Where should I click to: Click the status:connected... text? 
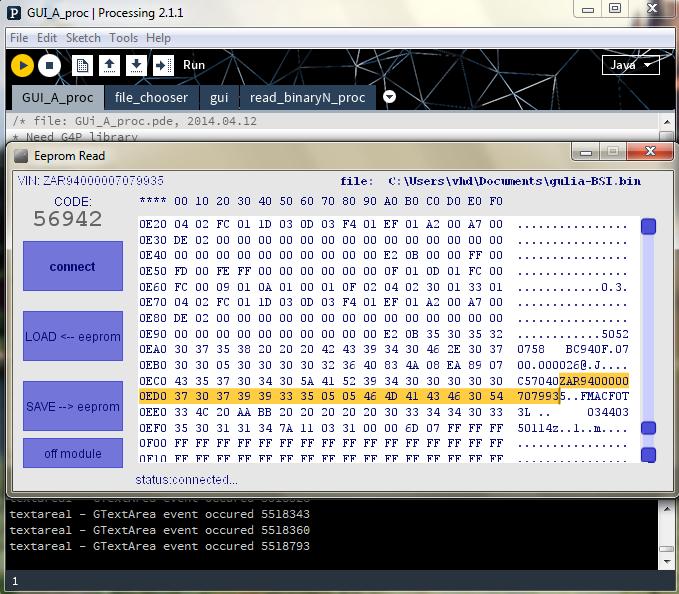pos(186,480)
